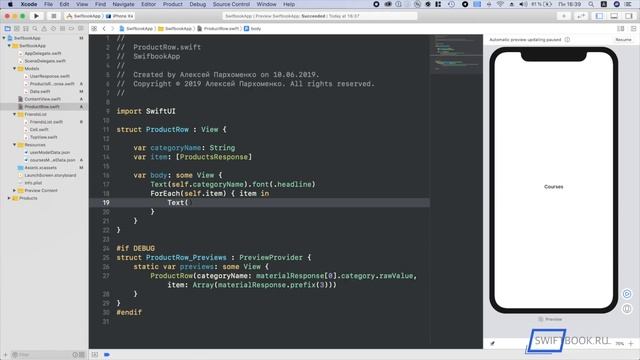Collapse the Resources group
640x360 pixels.
tap(15, 145)
